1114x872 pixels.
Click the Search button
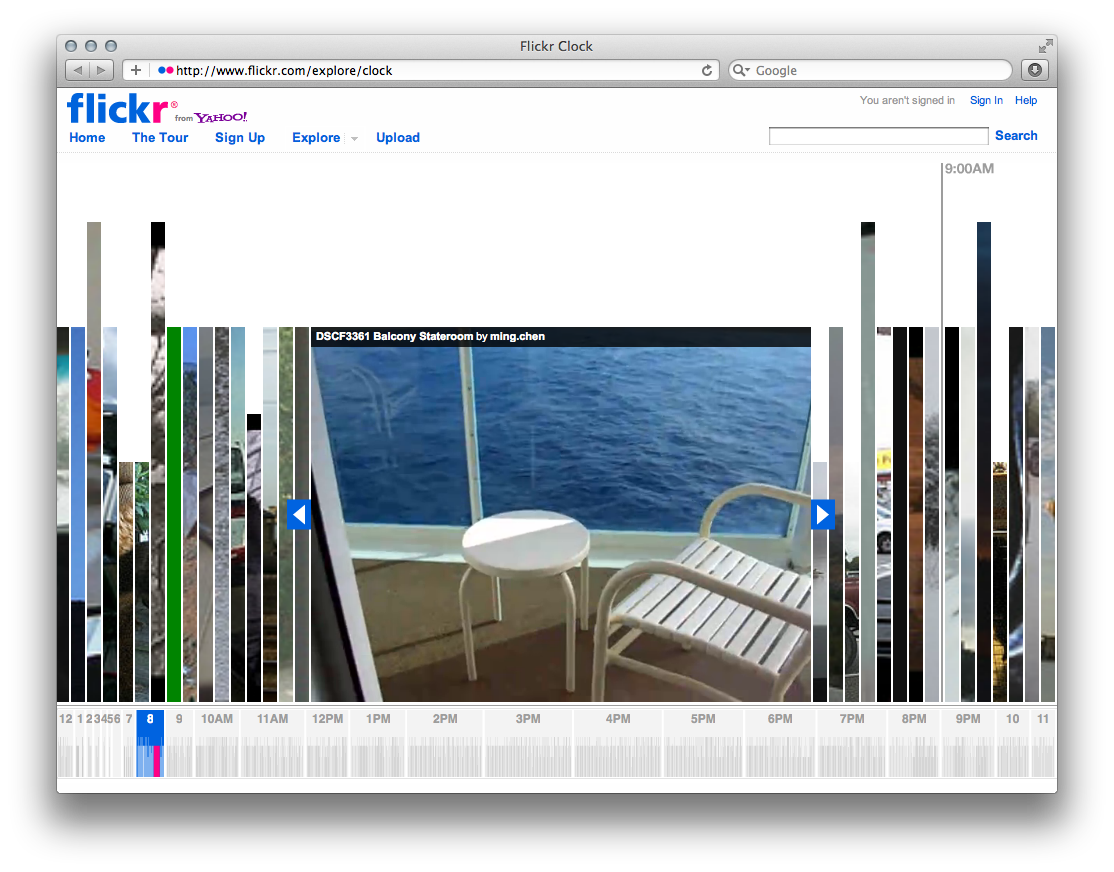(x=1016, y=135)
